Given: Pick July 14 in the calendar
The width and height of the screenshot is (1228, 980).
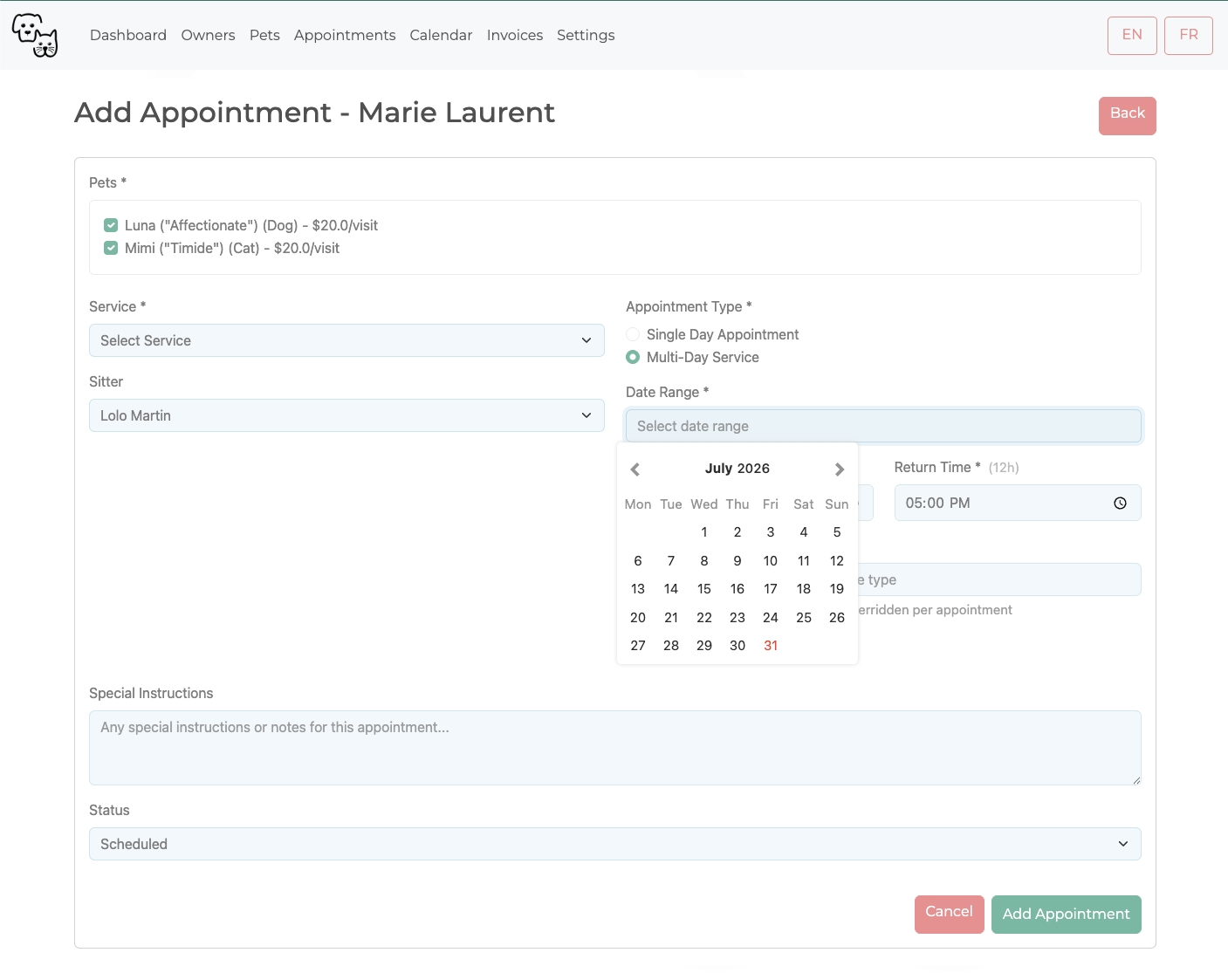Looking at the screenshot, I should pyautogui.click(x=671, y=589).
